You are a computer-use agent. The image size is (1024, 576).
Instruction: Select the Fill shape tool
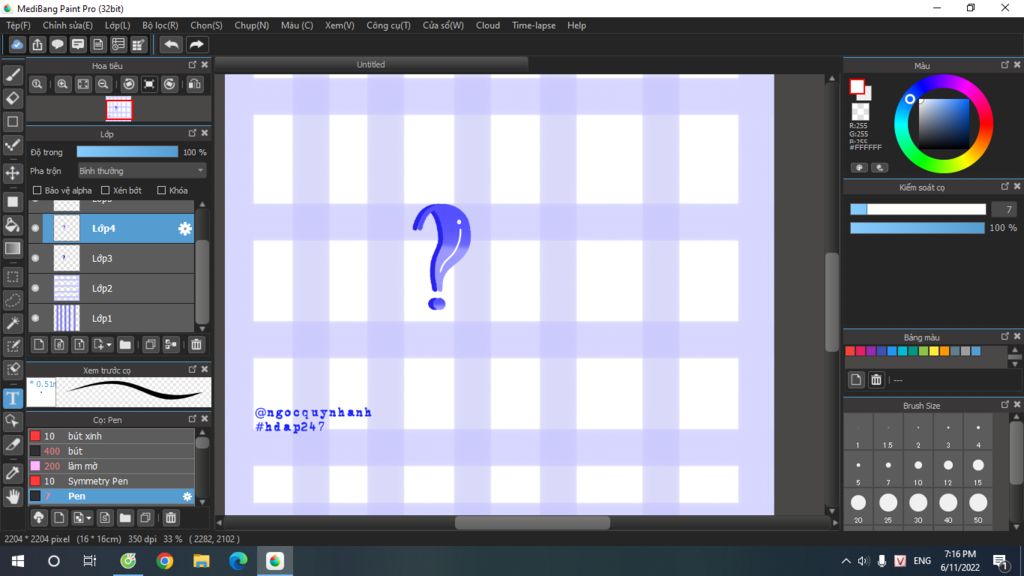(12, 201)
